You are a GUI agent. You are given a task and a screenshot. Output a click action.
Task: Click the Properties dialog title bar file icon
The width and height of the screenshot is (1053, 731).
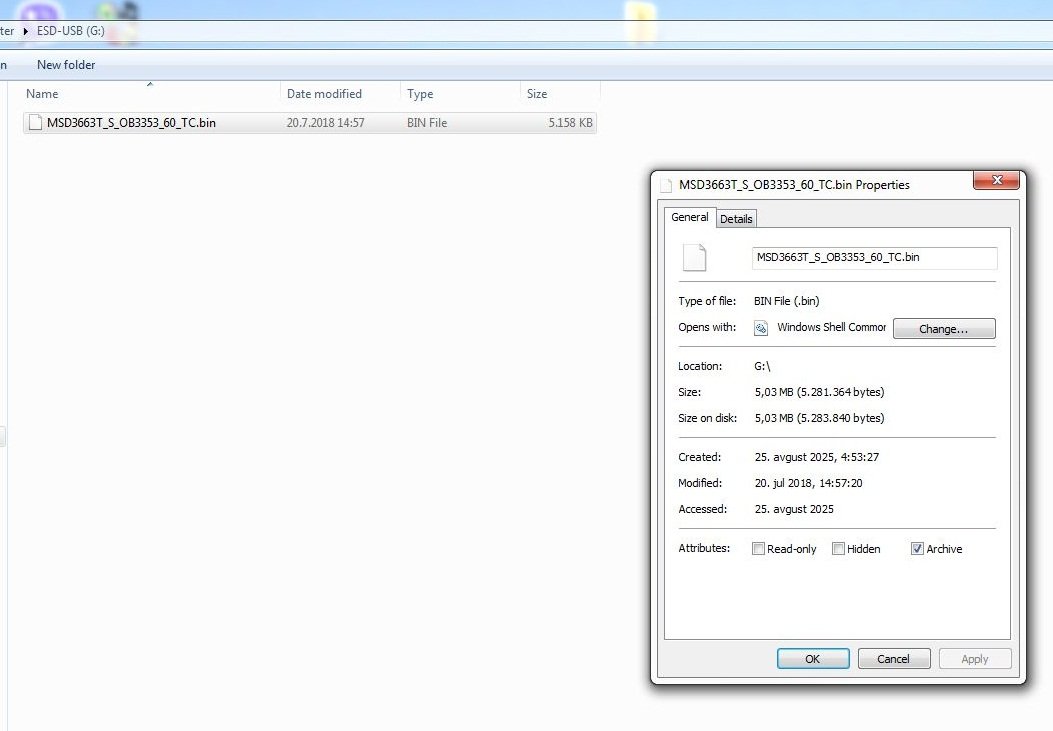[x=666, y=185]
